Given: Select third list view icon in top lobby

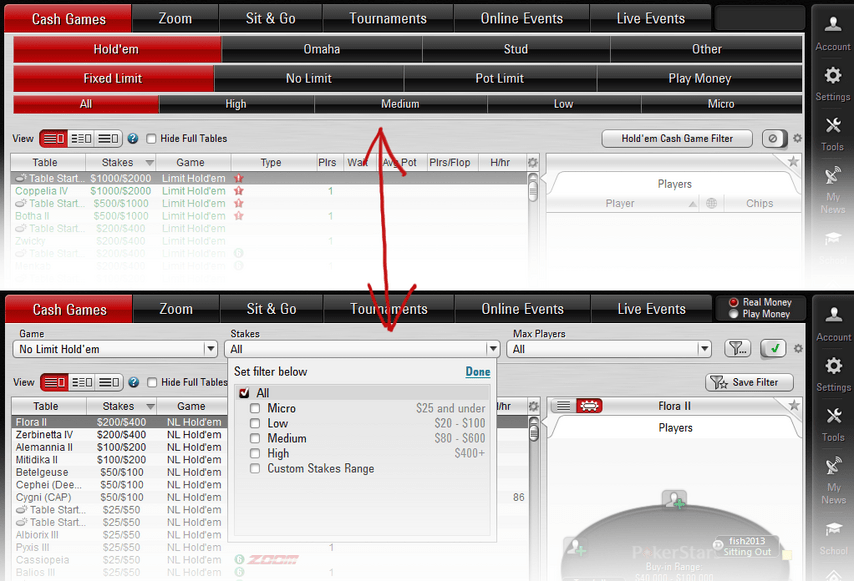Looking at the screenshot, I should (x=108, y=139).
